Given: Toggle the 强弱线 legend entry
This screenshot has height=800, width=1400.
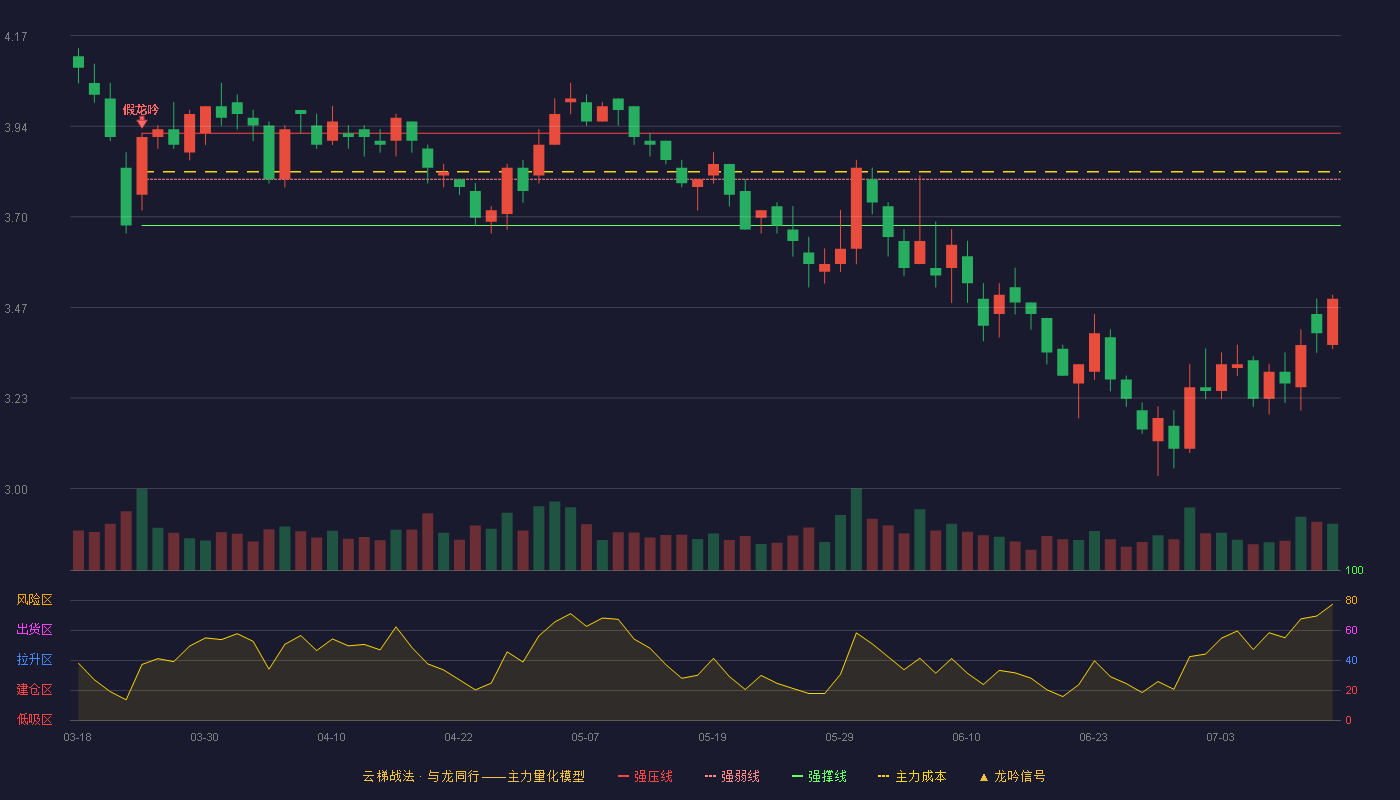Looking at the screenshot, I should tap(732, 776).
